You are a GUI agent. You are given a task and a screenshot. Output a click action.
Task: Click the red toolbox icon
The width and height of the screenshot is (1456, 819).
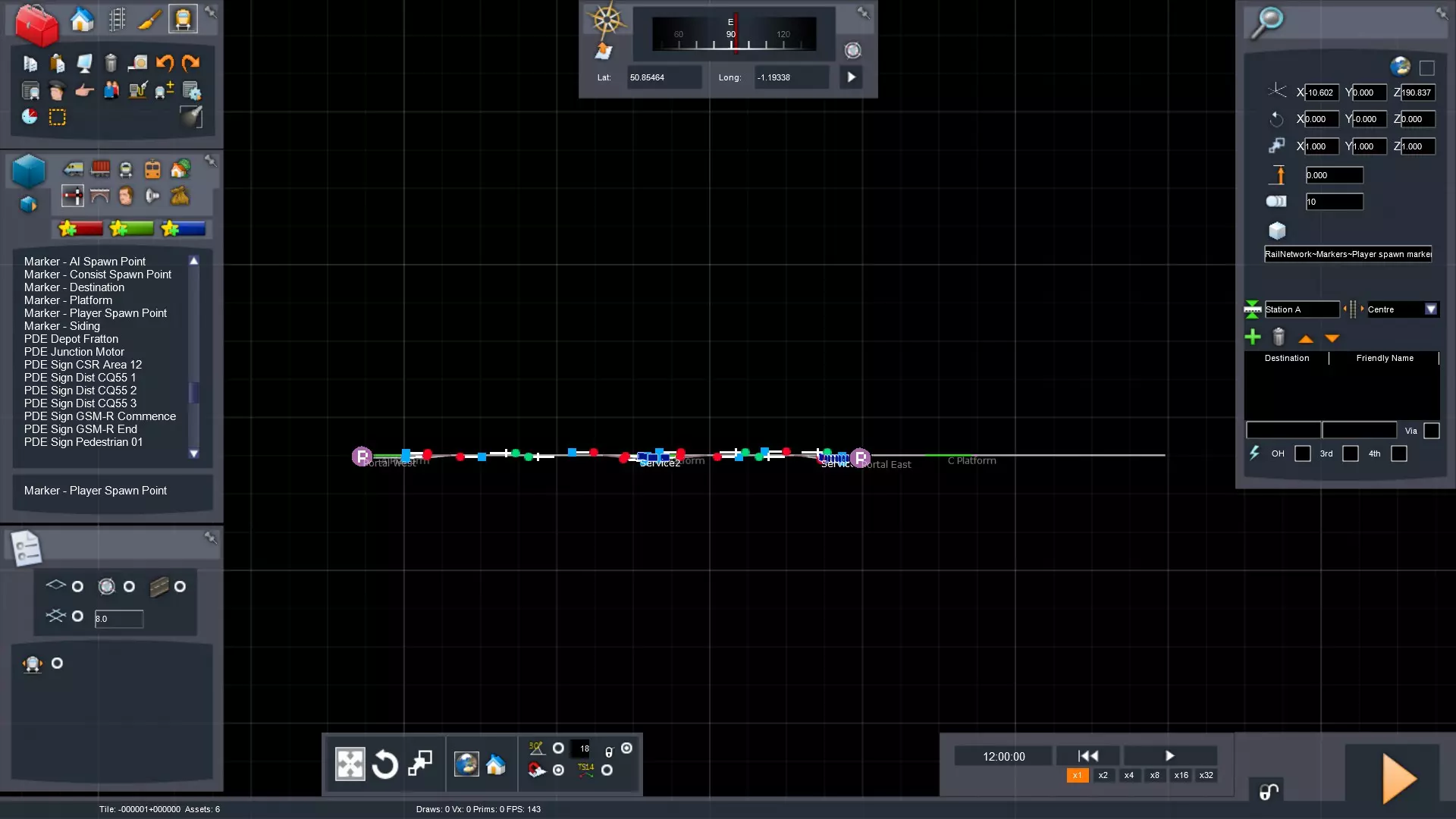[x=36, y=24]
